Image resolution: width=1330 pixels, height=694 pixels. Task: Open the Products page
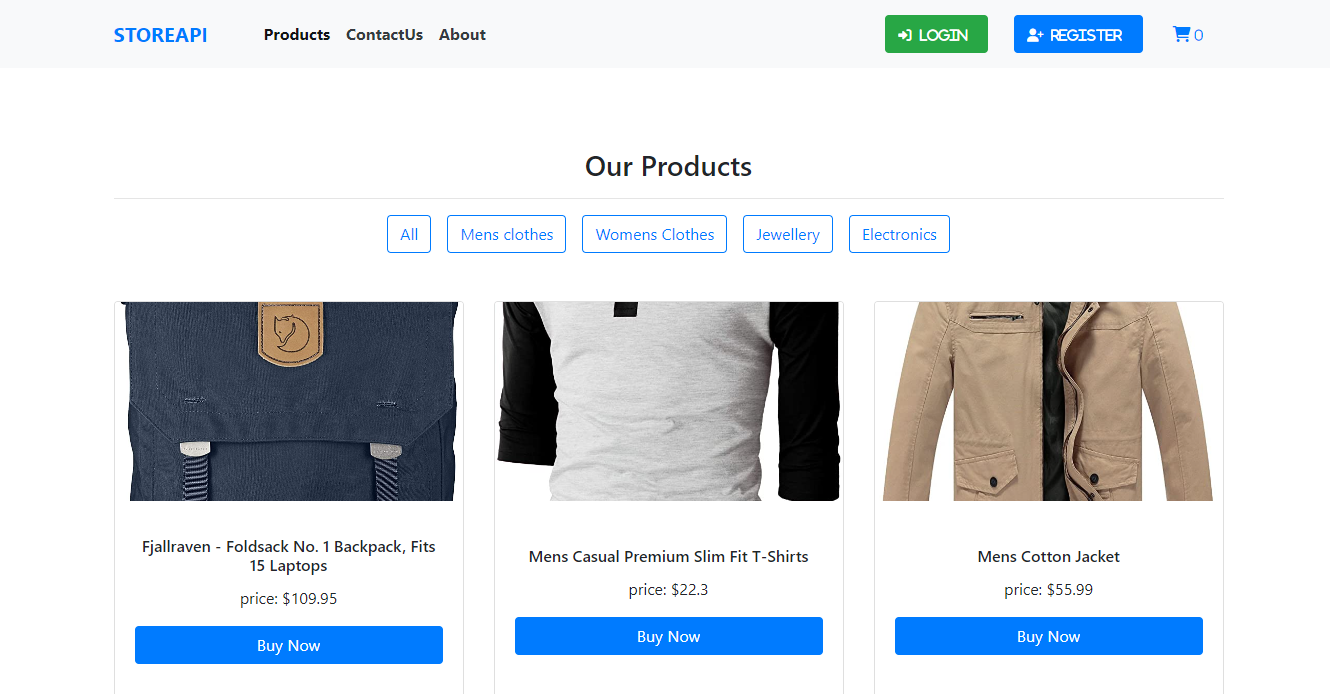tap(296, 34)
